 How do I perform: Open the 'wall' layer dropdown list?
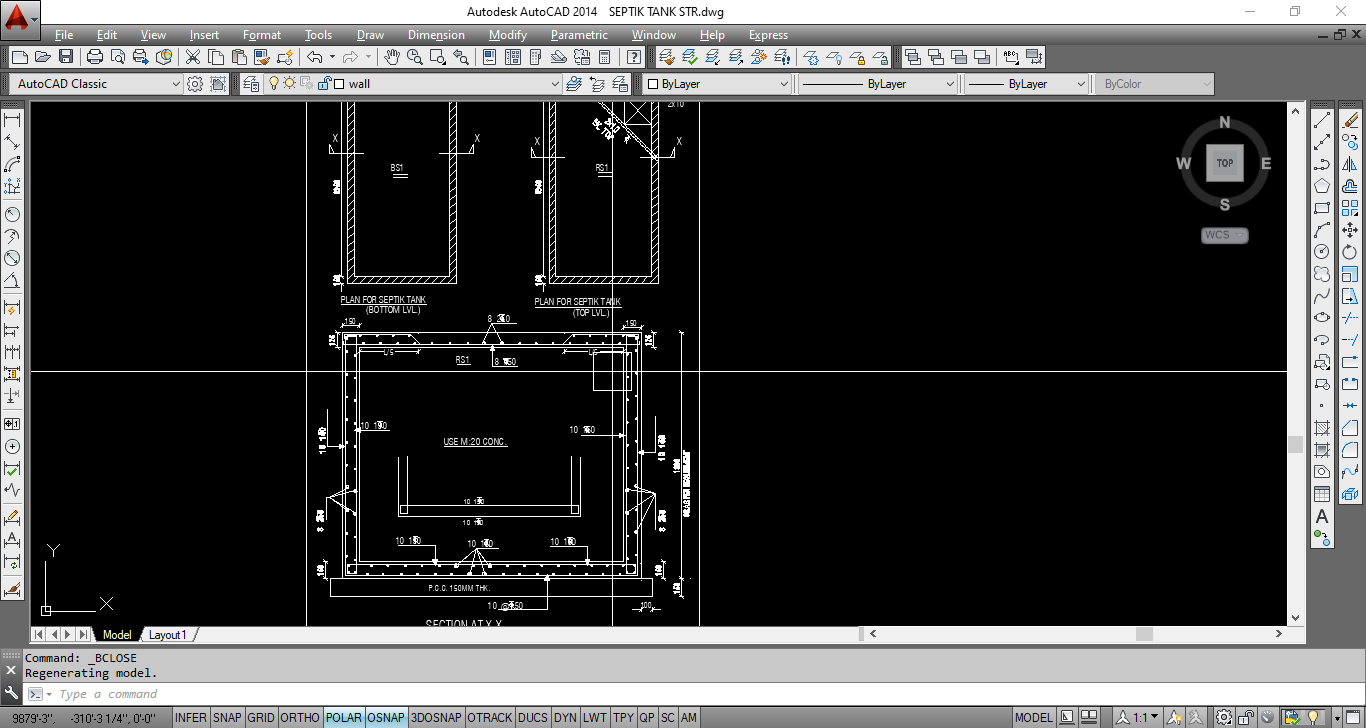point(555,84)
